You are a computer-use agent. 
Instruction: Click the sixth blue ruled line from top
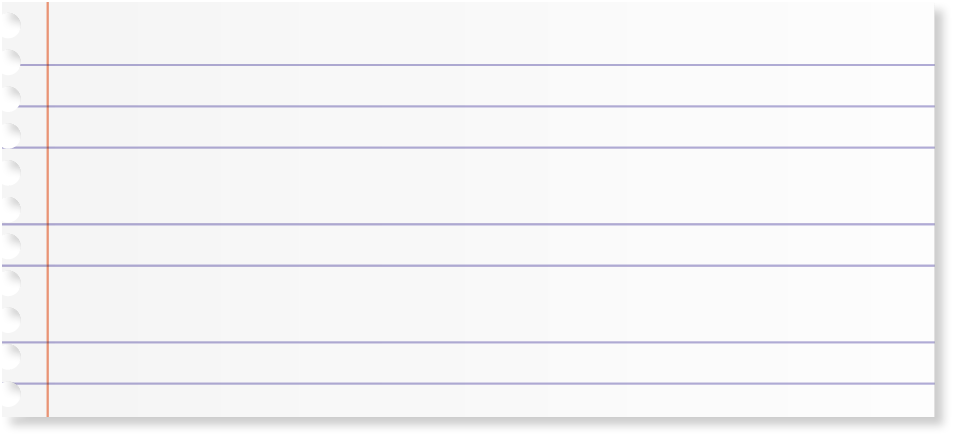[x=480, y=342]
